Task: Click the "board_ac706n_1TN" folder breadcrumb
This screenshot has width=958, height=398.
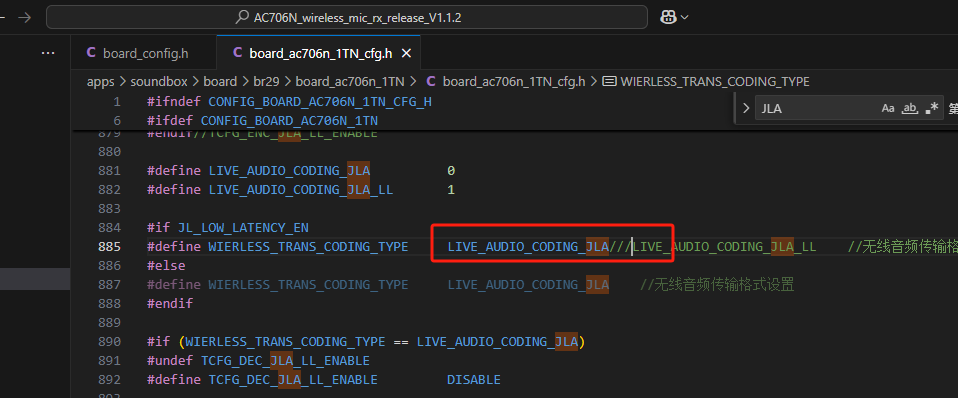Action: pyautogui.click(x=350, y=81)
